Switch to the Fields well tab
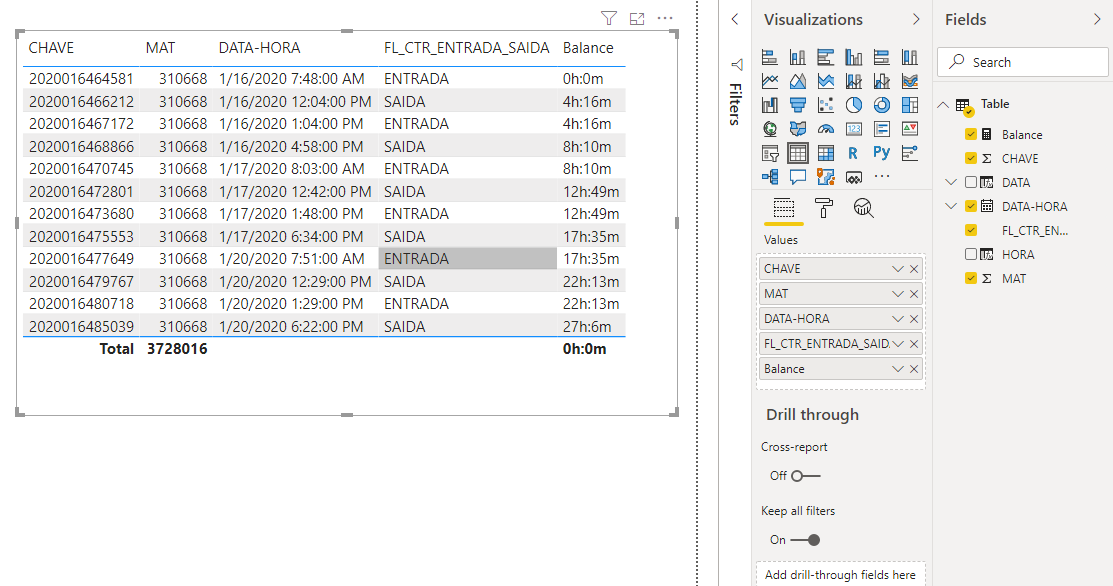Screen dimensions: 1113x586 point(784,209)
